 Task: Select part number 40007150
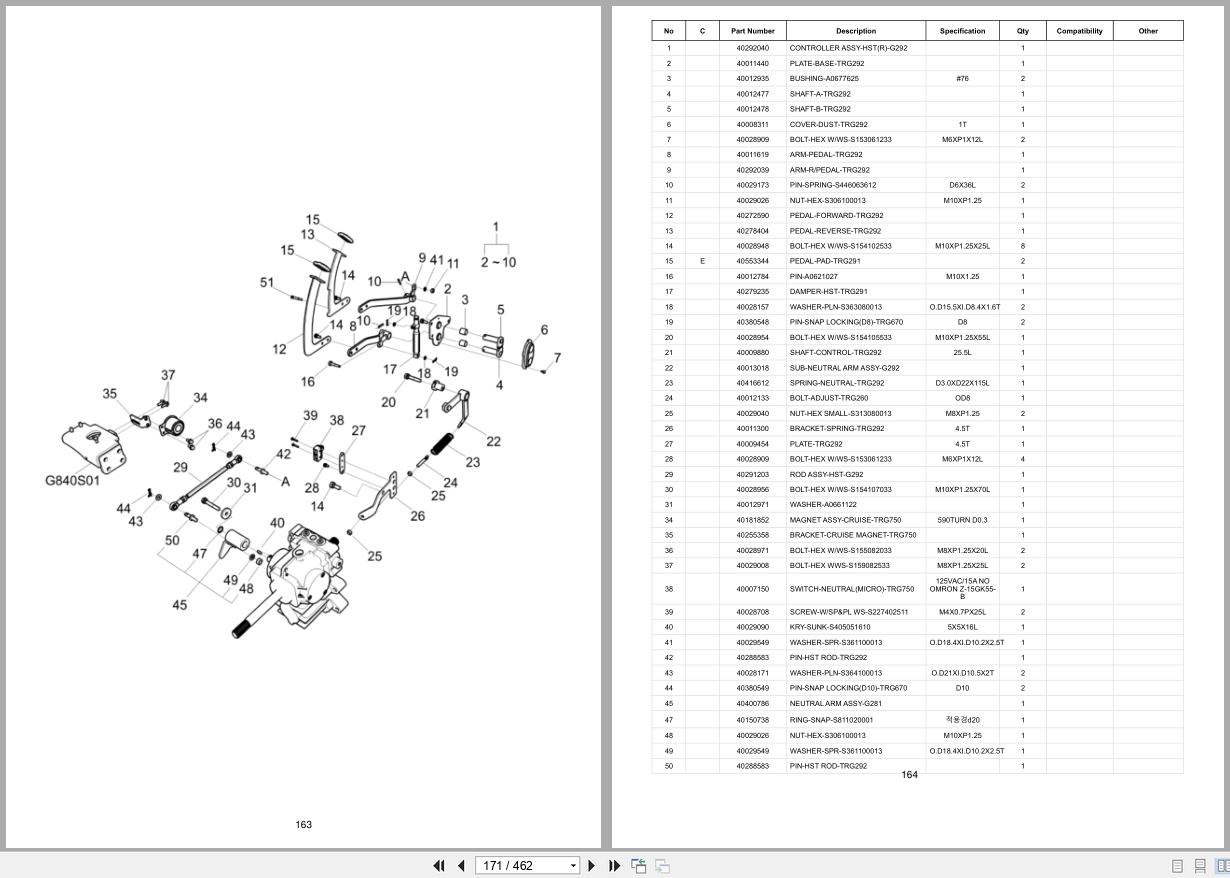pyautogui.click(x=753, y=589)
